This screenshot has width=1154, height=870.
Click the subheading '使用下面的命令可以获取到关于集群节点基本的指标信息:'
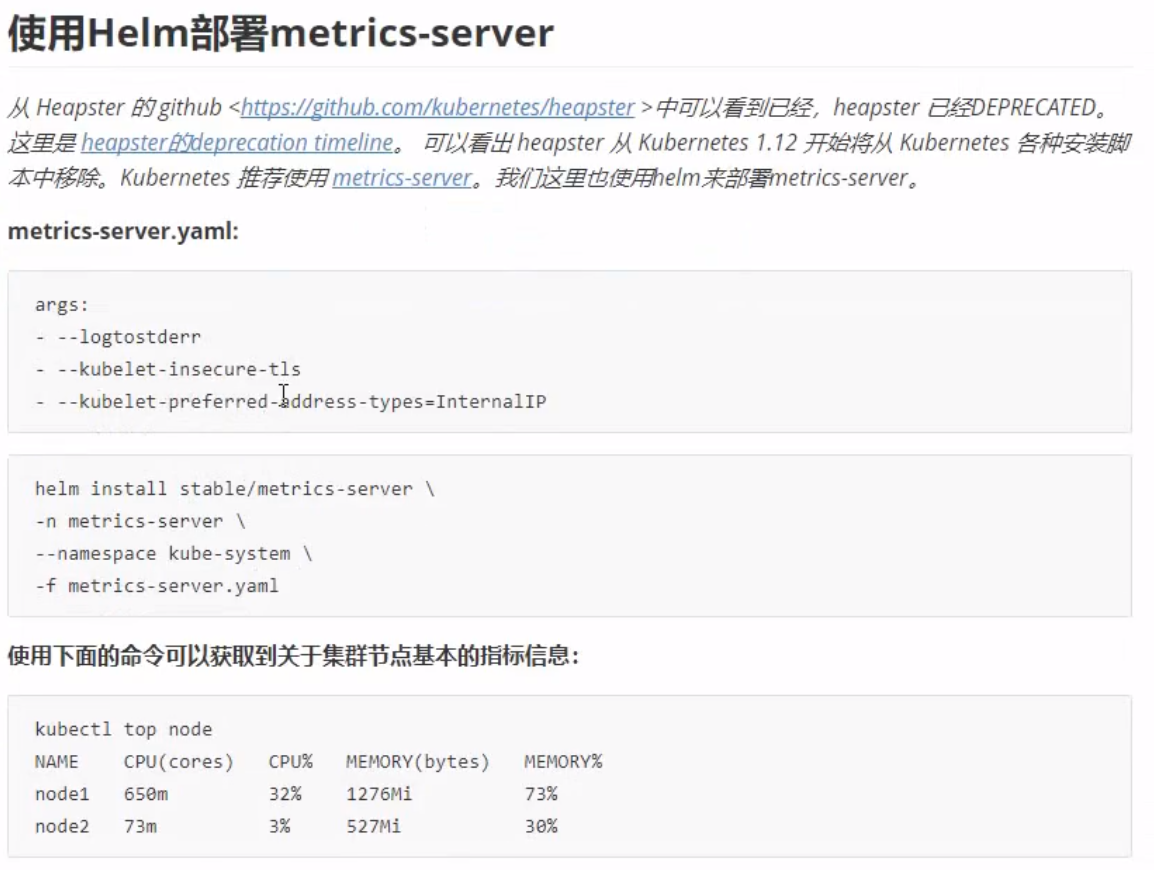click(294, 655)
